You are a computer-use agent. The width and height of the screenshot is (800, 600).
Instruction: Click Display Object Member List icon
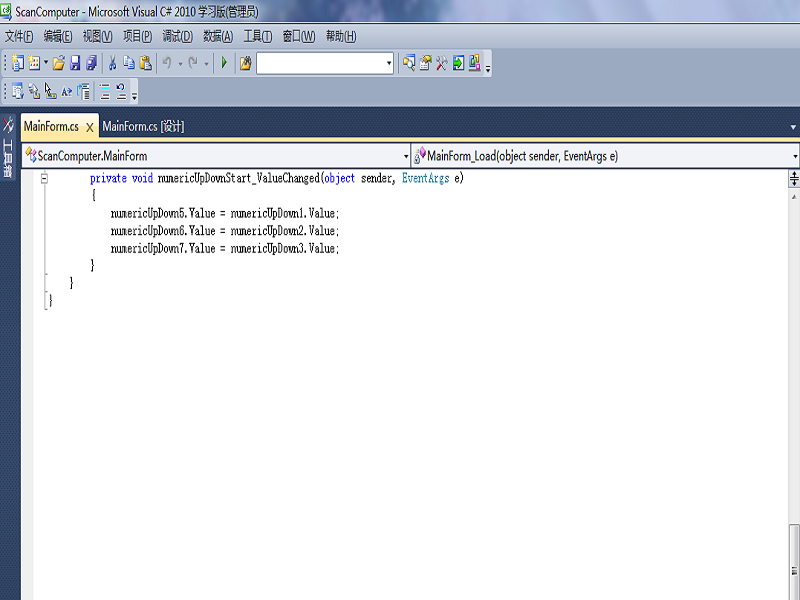18,92
